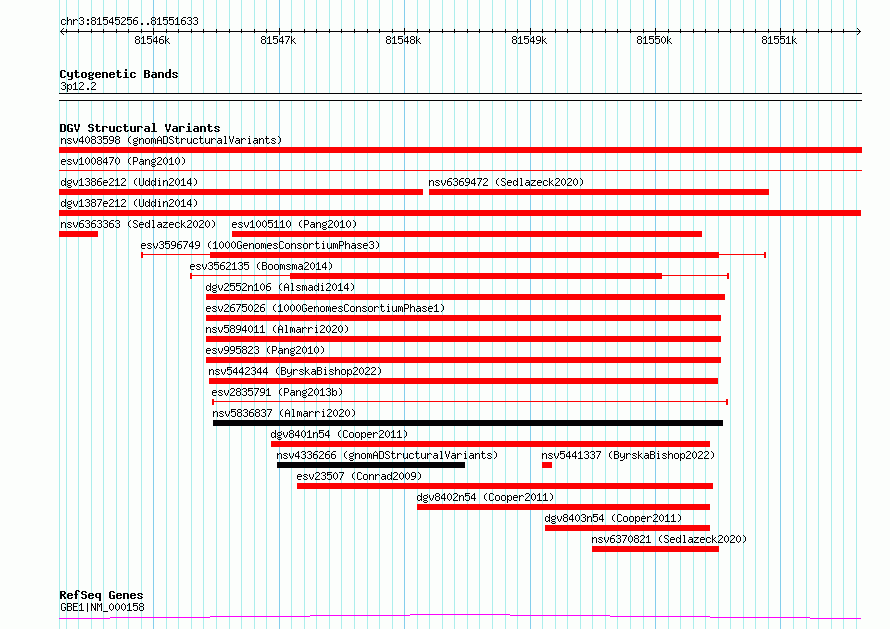The image size is (890, 629).
Task: Click the 81546k ruler position
Action: (152, 40)
